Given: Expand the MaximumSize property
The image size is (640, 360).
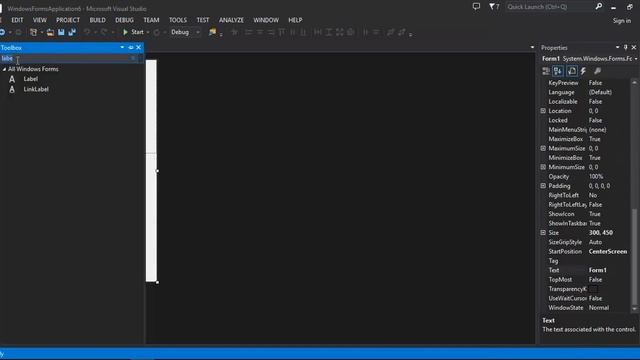Looking at the screenshot, I should [x=543, y=149].
